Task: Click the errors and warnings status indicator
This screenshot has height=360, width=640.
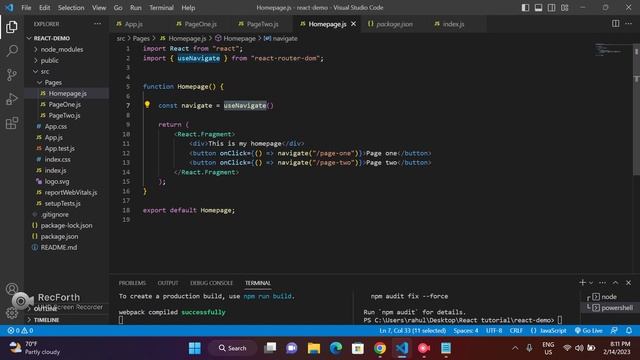Action: (20, 331)
